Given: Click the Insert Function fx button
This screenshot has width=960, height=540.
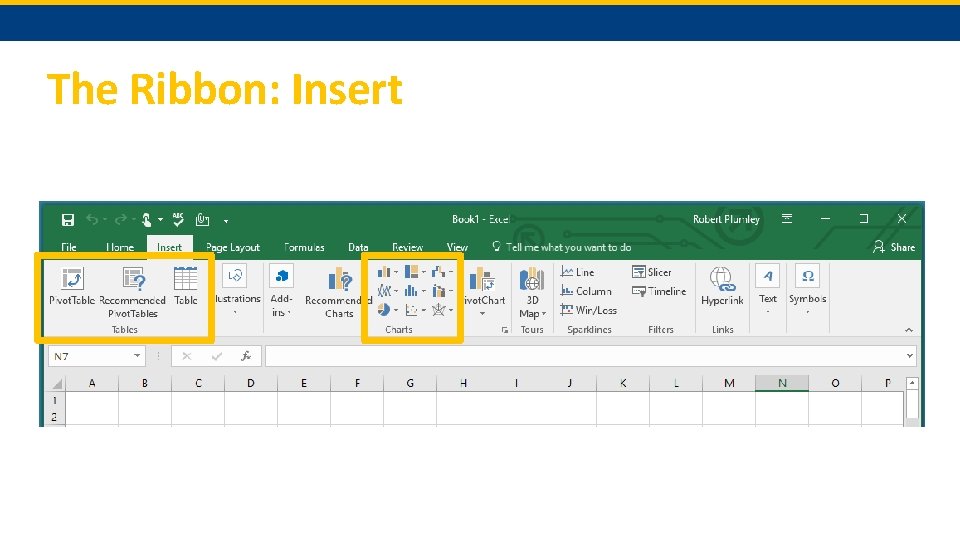Looking at the screenshot, I should 246,356.
